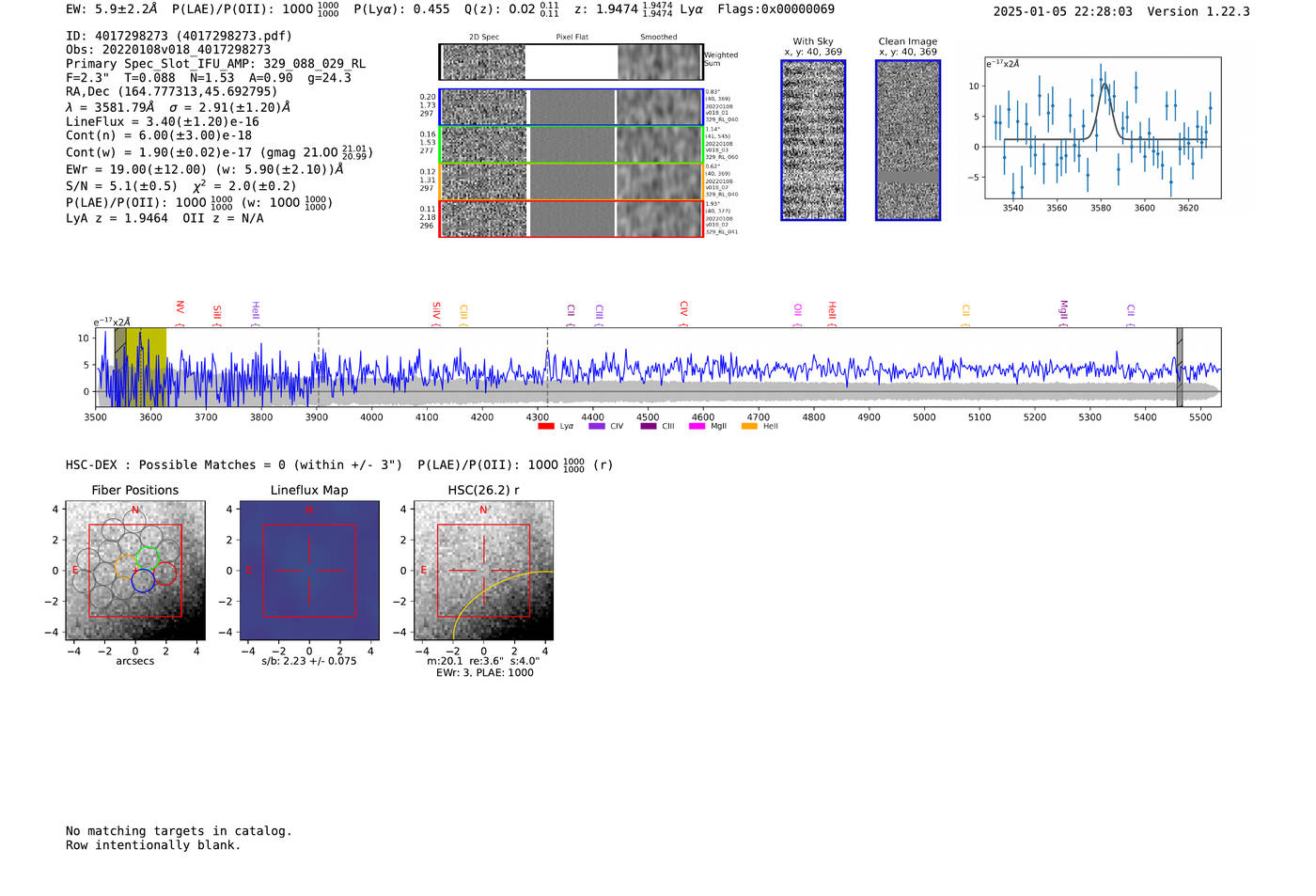Click the NV line marker above the spectrum
This screenshot has height=896, width=1316.
pos(180,308)
